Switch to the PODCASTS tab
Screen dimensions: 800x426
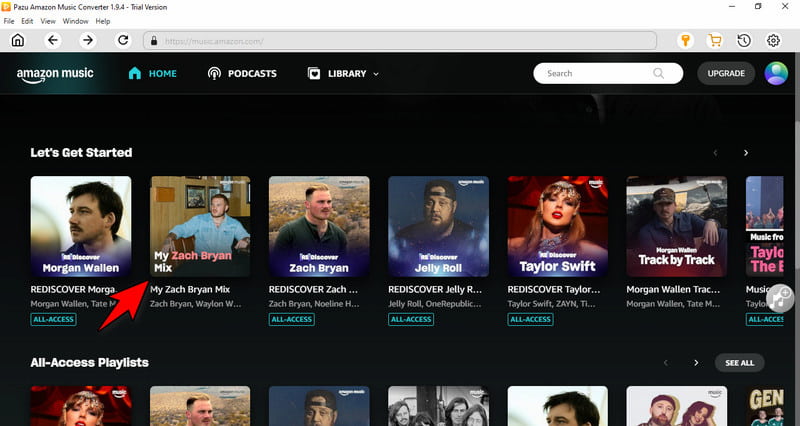(x=242, y=73)
